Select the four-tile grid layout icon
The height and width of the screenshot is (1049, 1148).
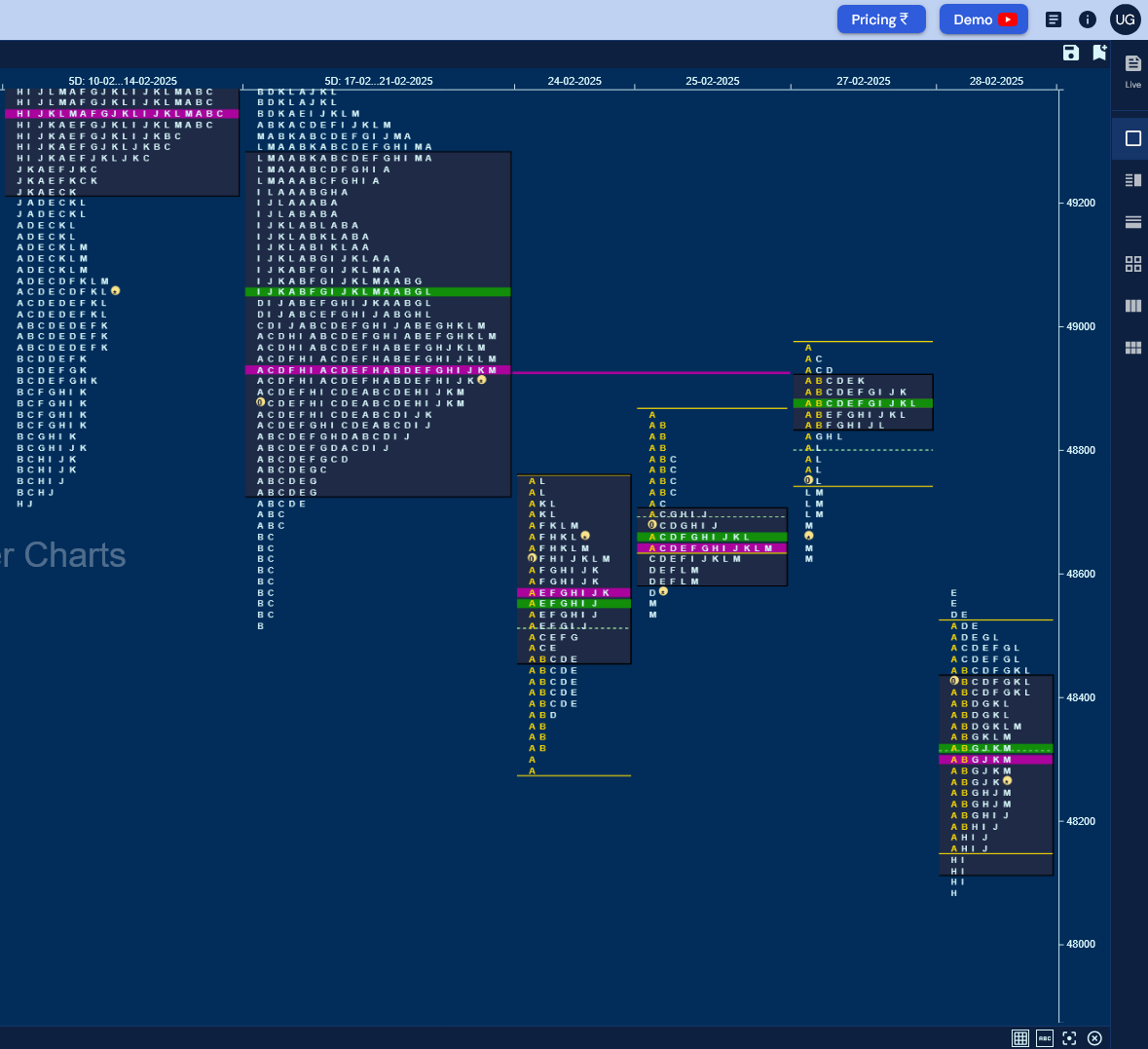tap(1132, 264)
